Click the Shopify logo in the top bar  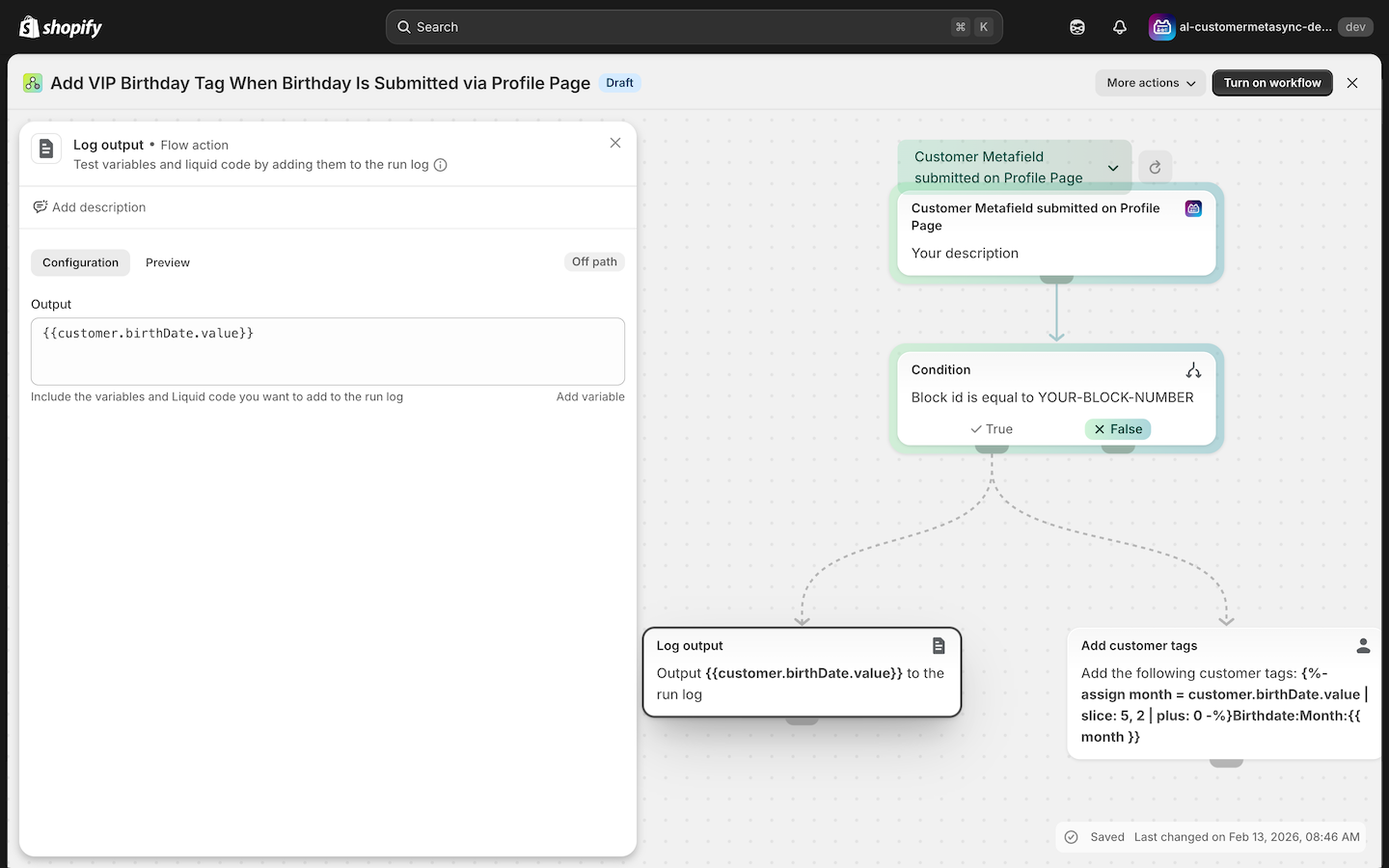pyautogui.click(x=60, y=26)
